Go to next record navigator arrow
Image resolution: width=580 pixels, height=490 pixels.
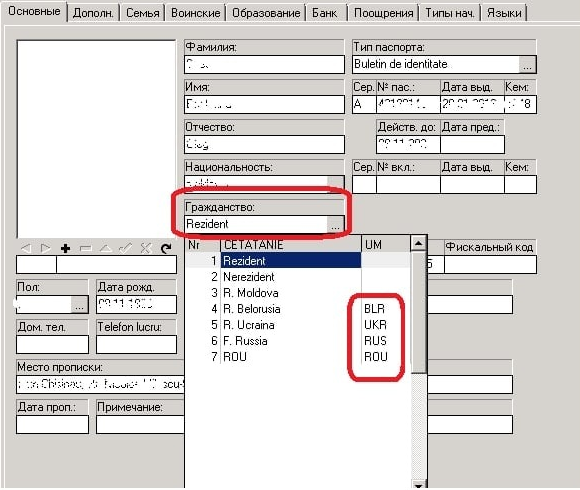pyautogui.click(x=45, y=248)
